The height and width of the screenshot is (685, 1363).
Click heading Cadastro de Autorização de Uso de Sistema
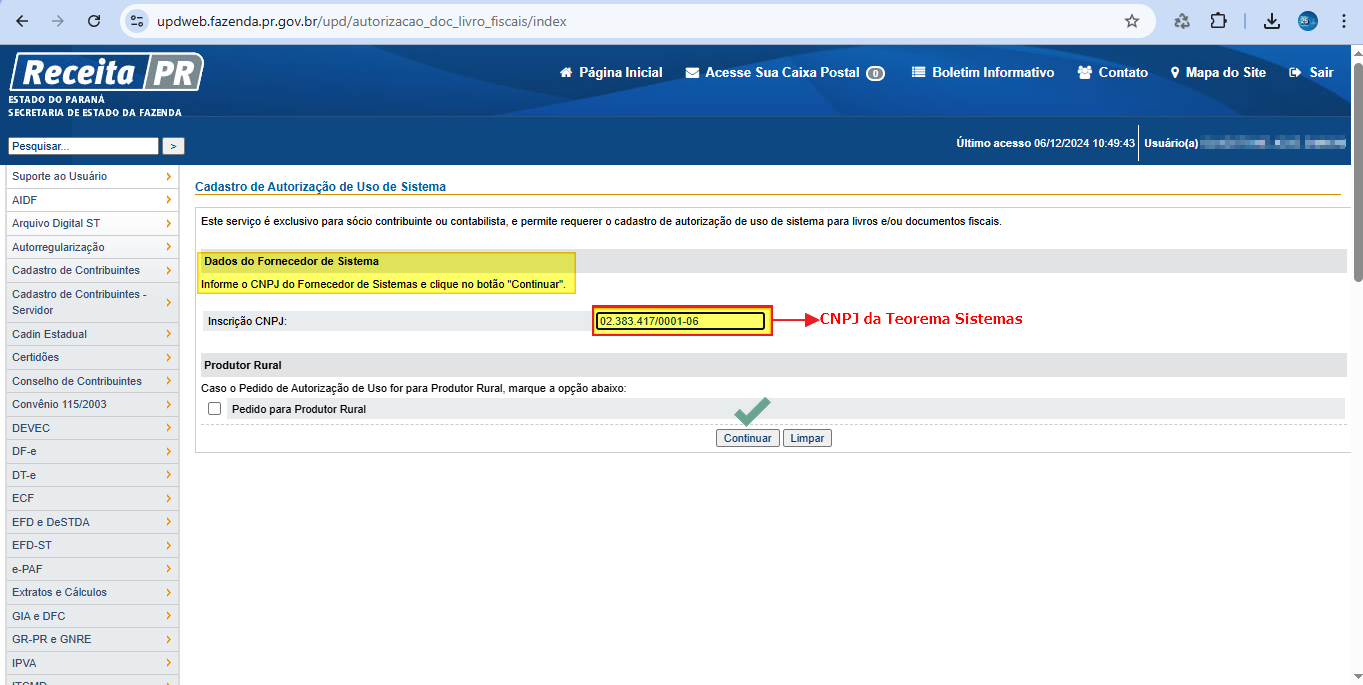point(320,187)
